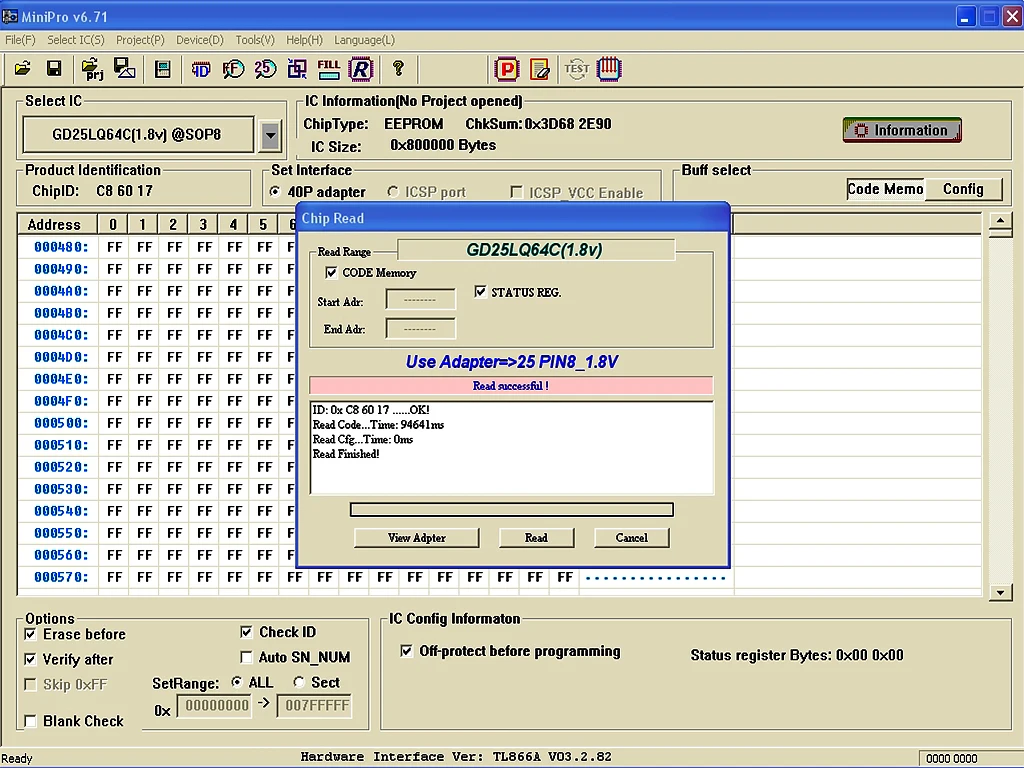Toggle Off-protect before programming checkbox

point(406,650)
